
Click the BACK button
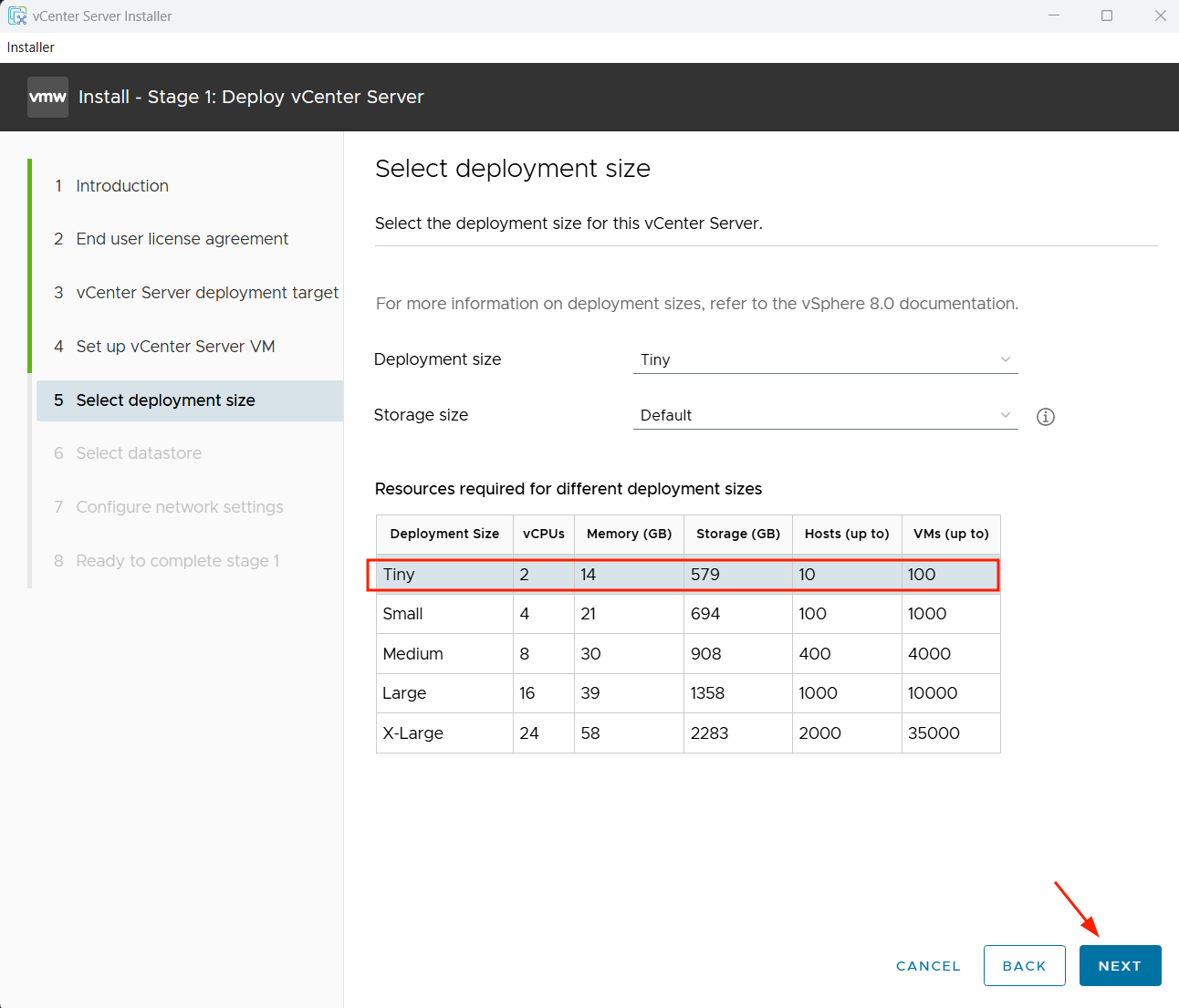(x=1024, y=966)
